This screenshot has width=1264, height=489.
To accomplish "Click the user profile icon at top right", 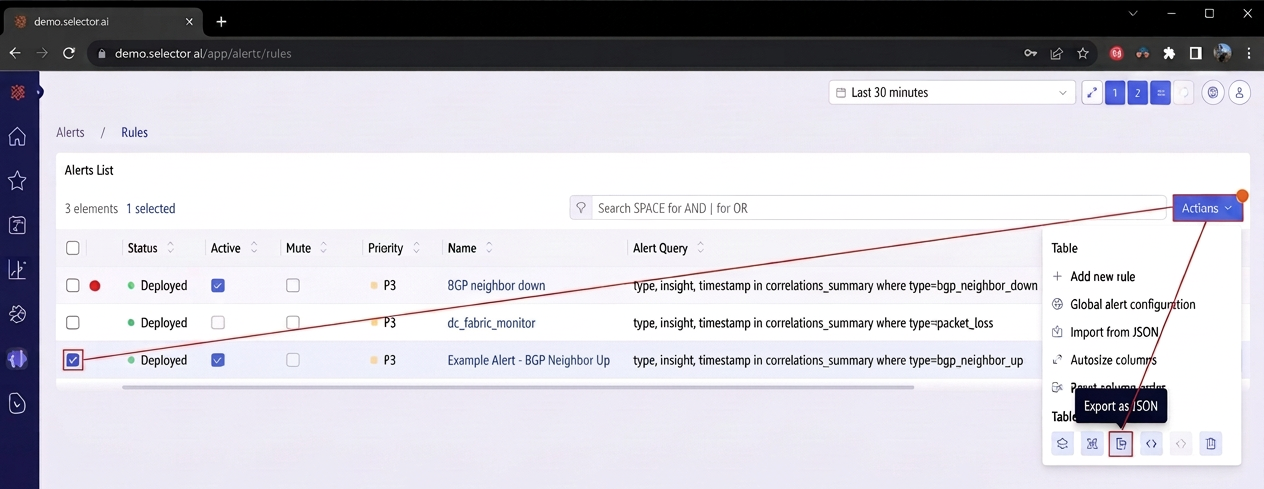I will (x=1240, y=93).
